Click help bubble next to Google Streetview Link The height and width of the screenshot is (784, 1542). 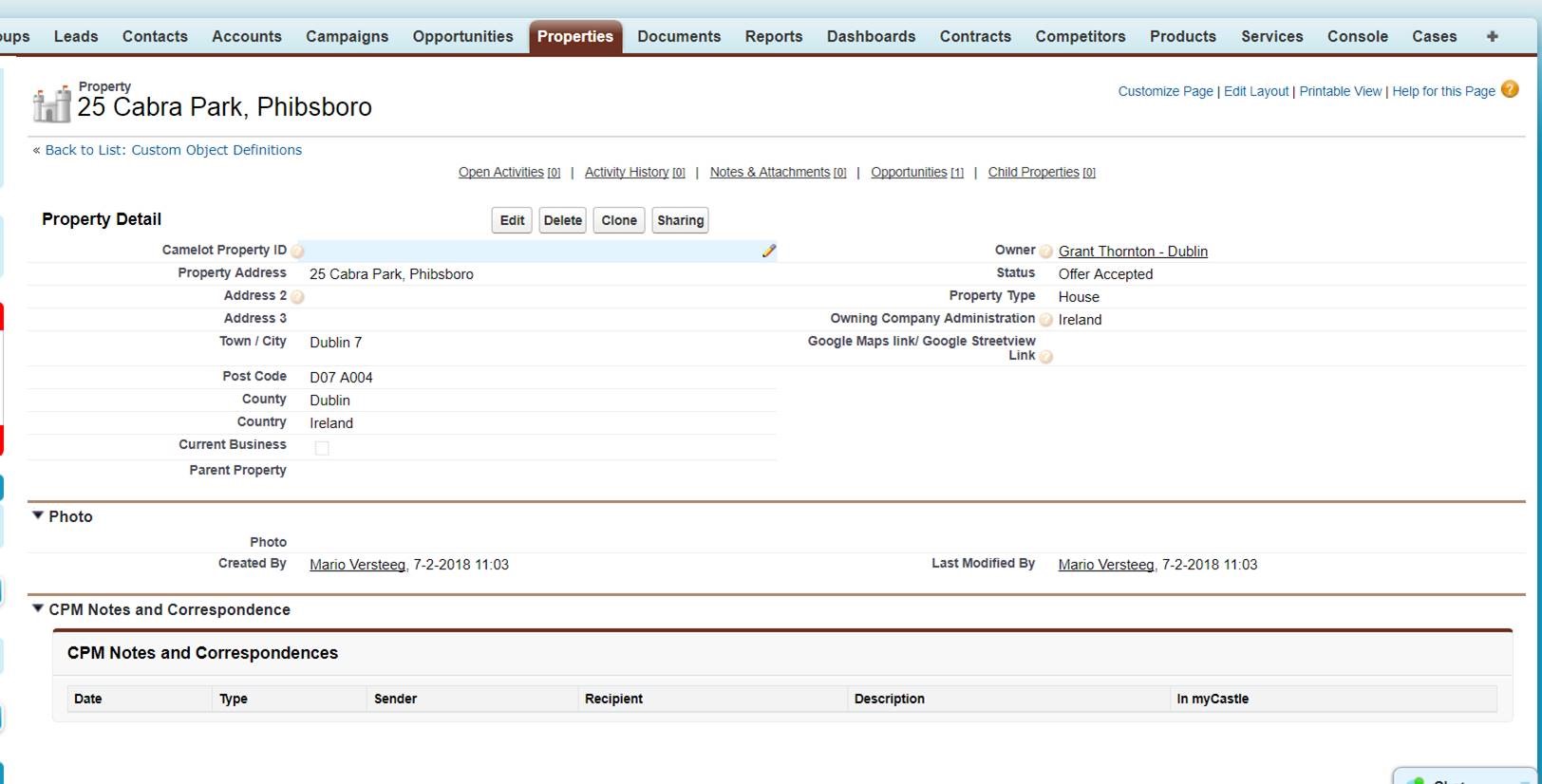(1045, 357)
